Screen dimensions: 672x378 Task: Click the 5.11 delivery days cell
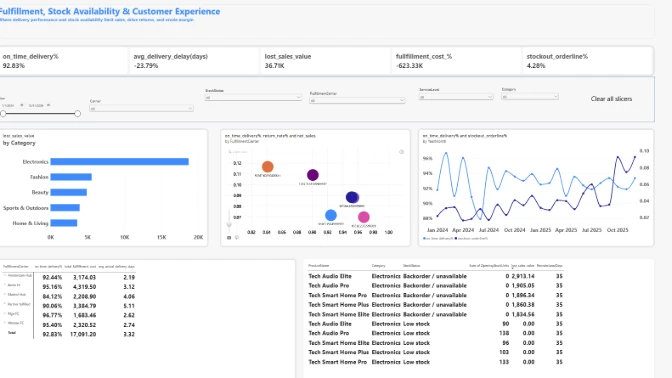(129, 306)
